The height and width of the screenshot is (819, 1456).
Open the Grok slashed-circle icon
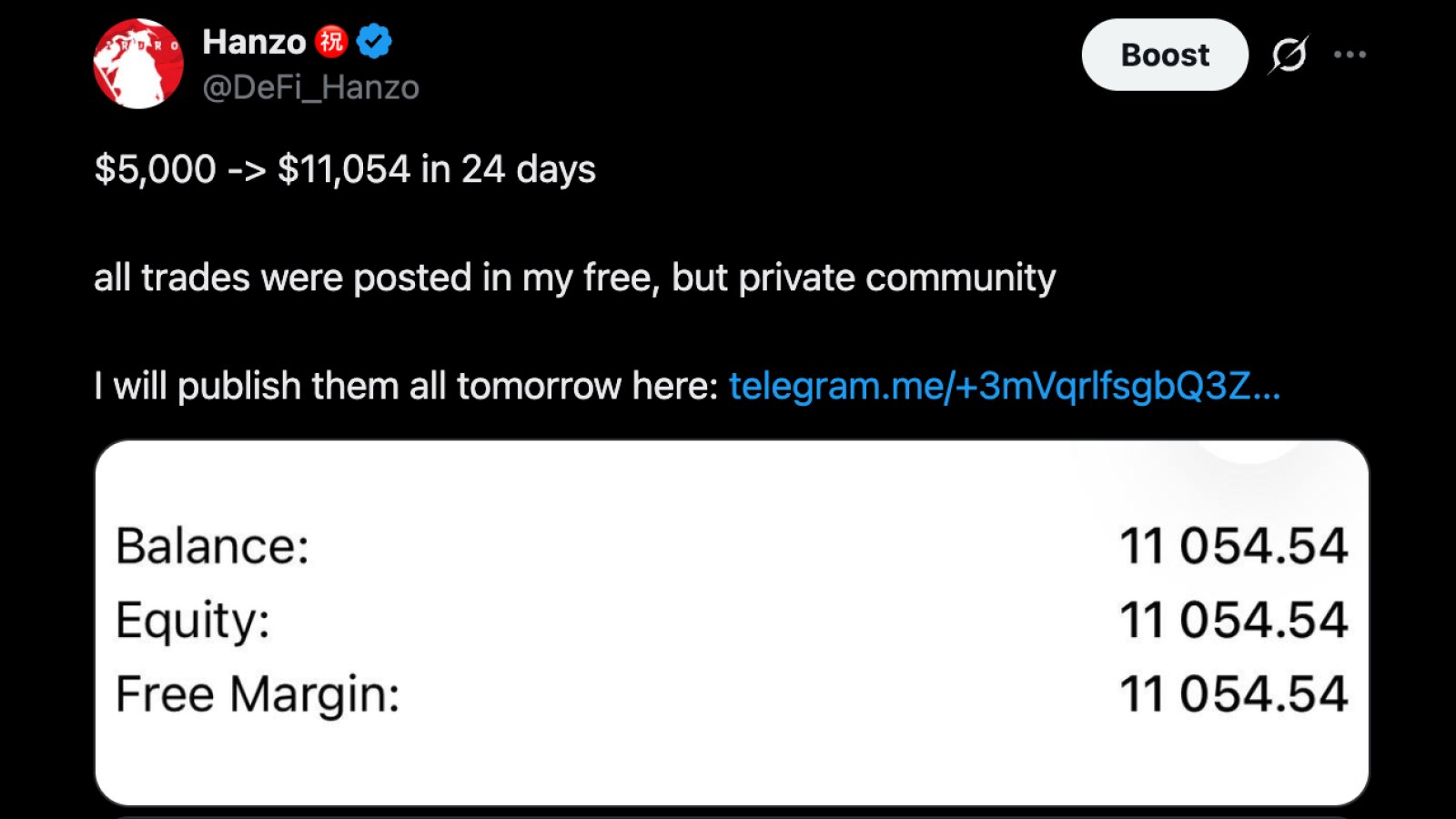coord(1289,55)
